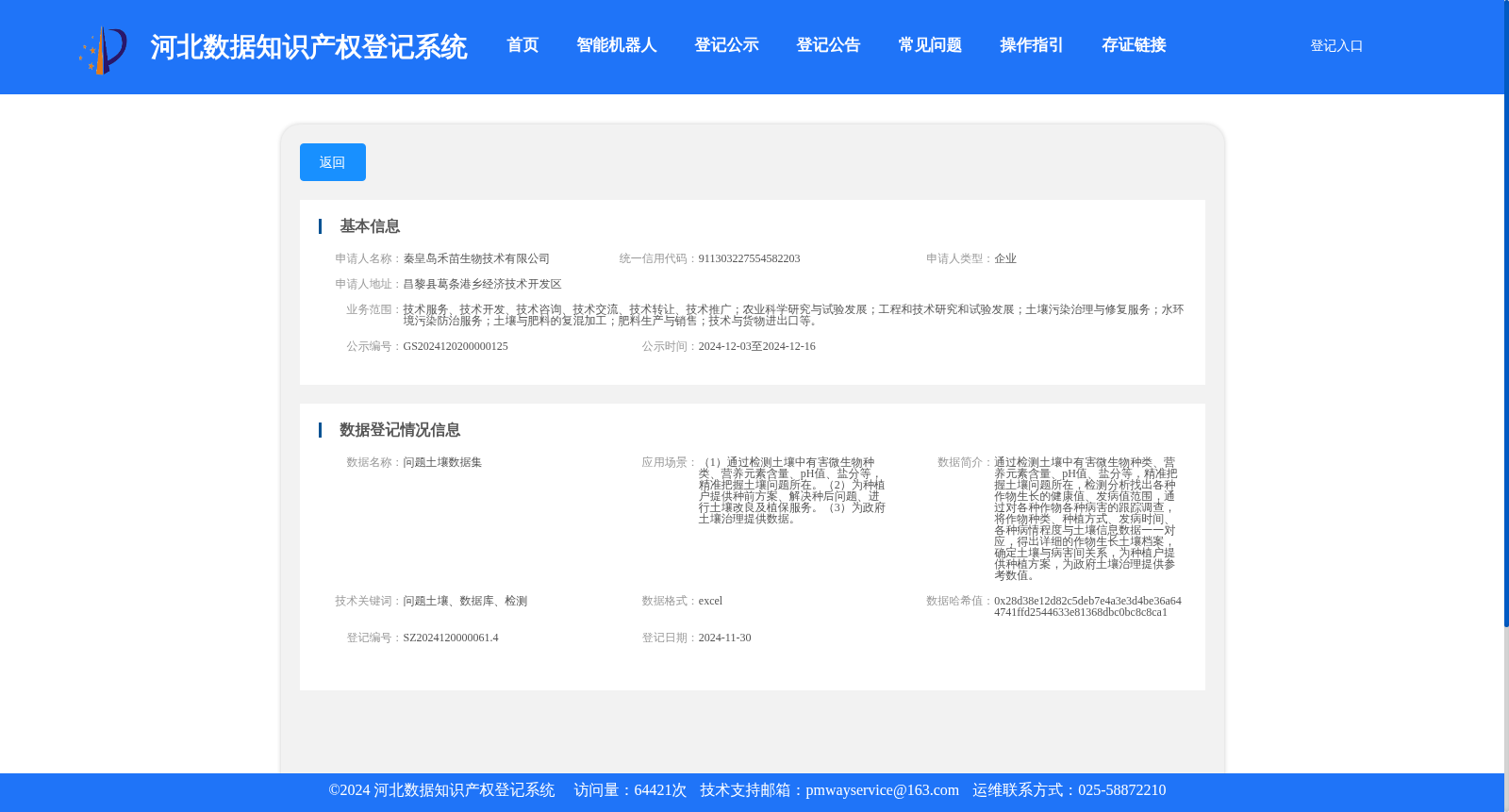Screen dimensions: 1509x812
Task: Select registration number SZ2024120000061.4
Action: 451,638
